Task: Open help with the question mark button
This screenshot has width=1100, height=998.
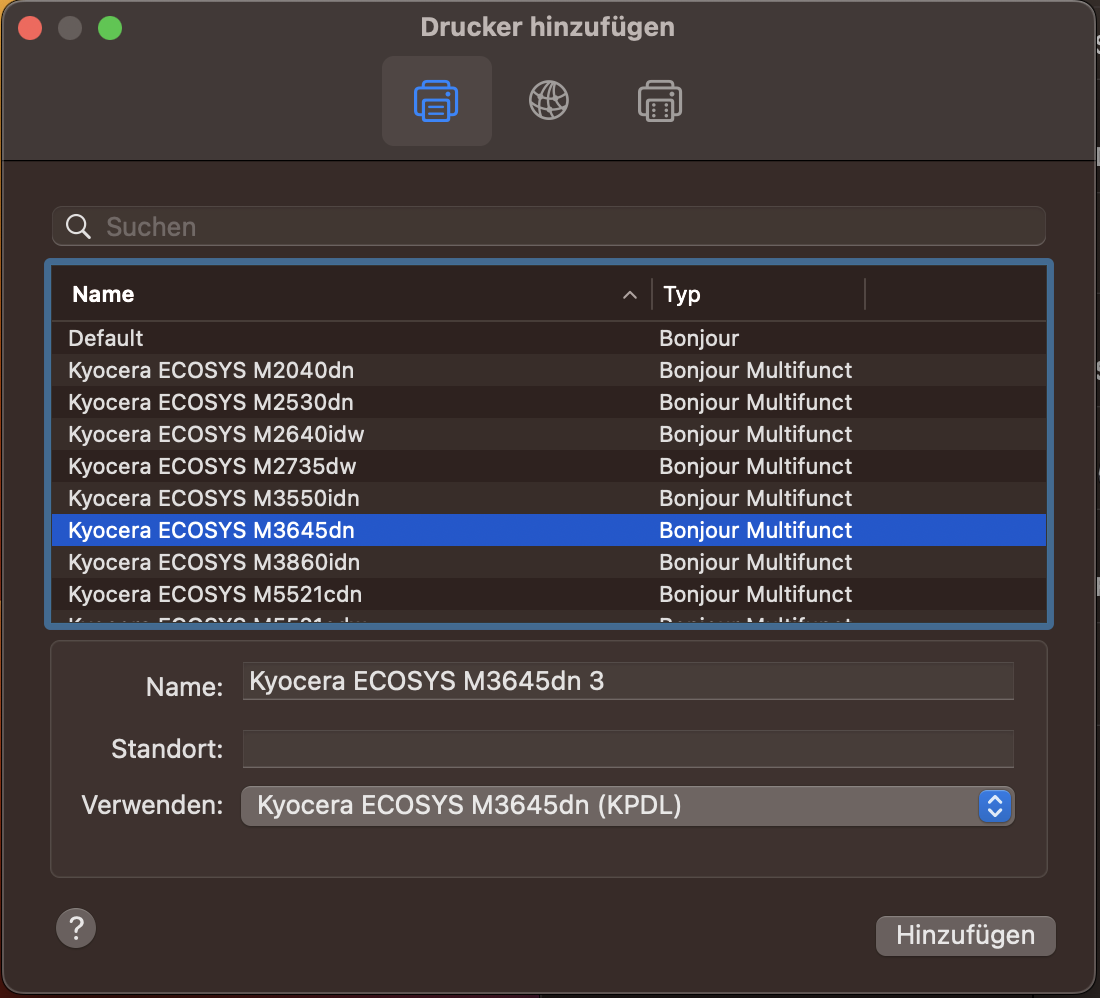Action: [x=76, y=928]
